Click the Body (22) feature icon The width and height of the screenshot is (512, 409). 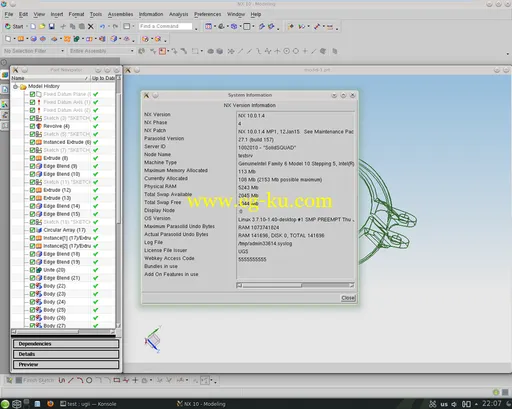point(39,286)
